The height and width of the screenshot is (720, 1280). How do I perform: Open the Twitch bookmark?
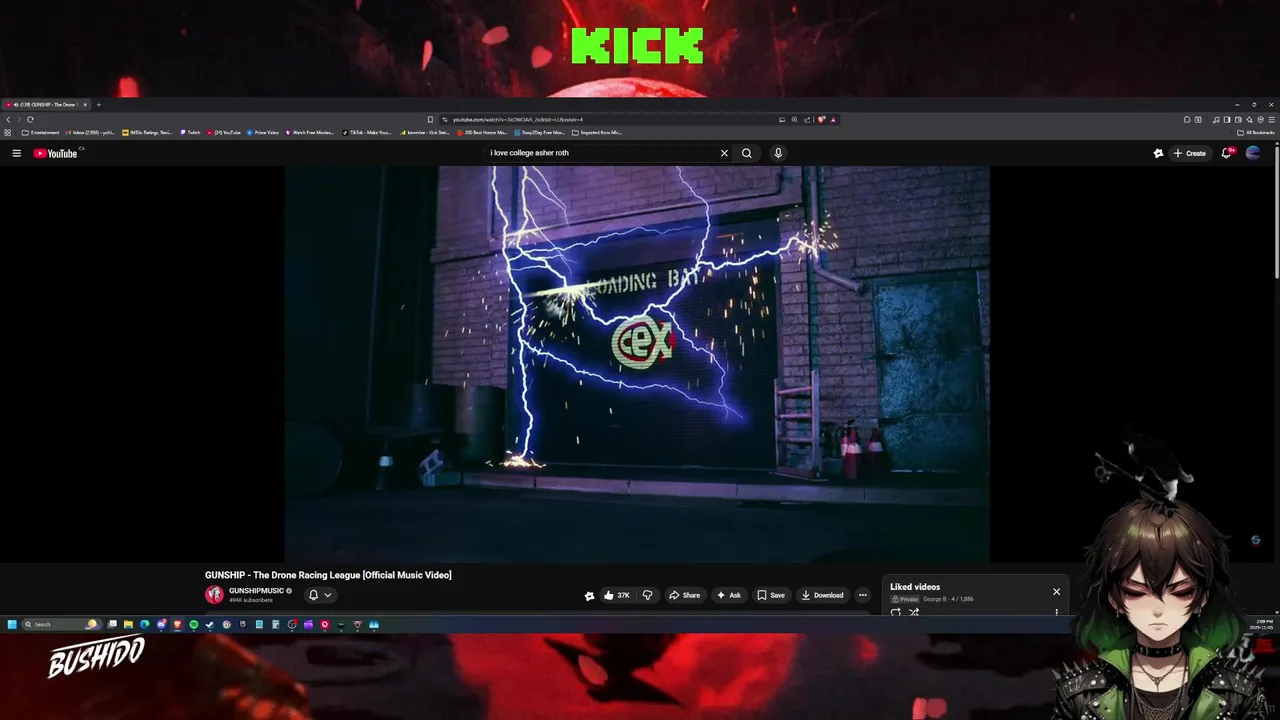pos(190,132)
